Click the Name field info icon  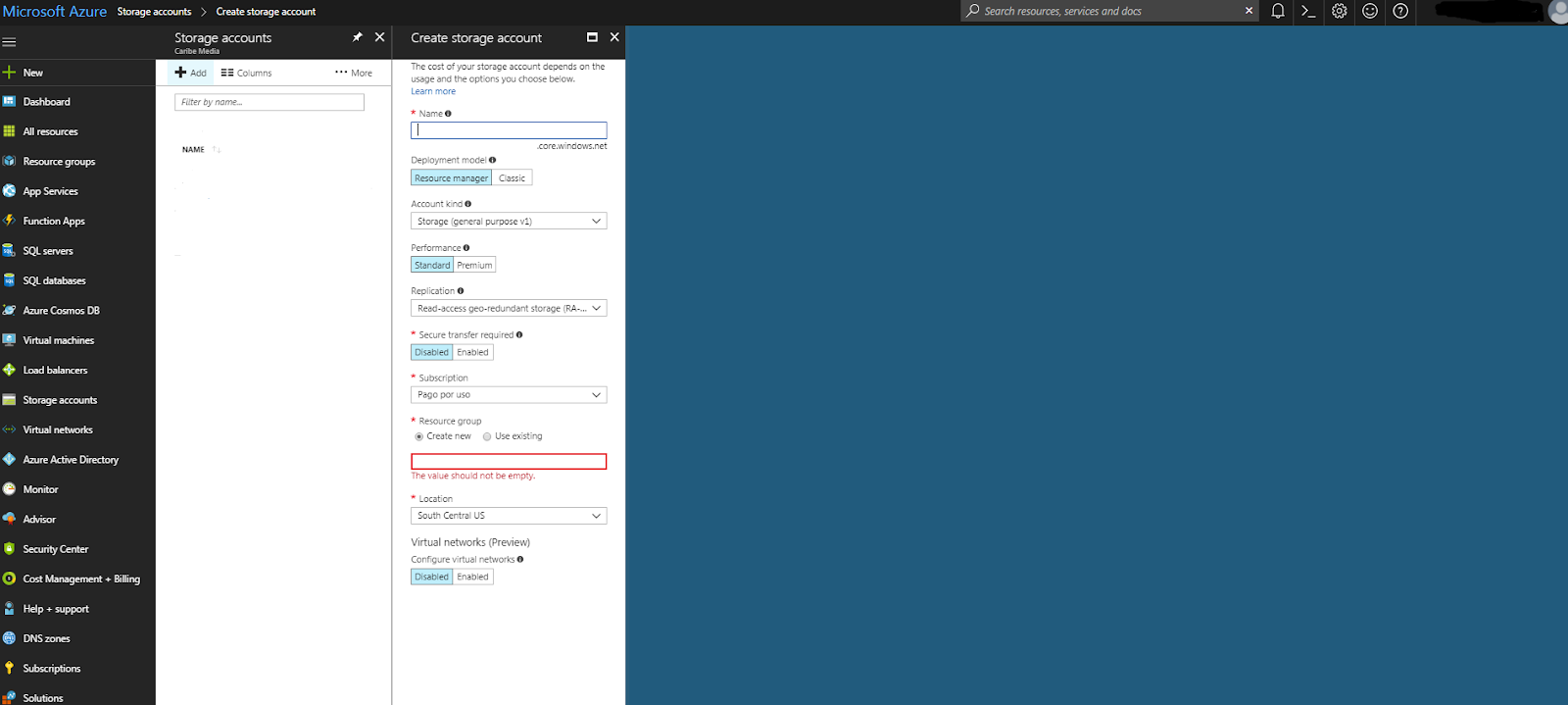click(448, 114)
